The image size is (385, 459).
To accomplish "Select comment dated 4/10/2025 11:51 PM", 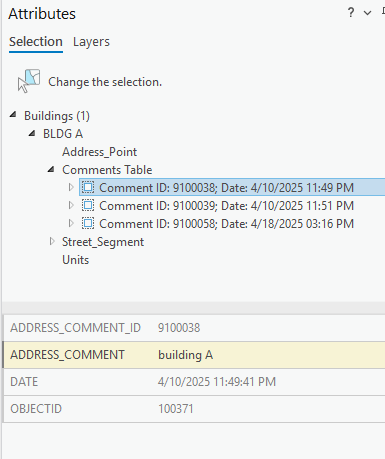I will point(226,206).
